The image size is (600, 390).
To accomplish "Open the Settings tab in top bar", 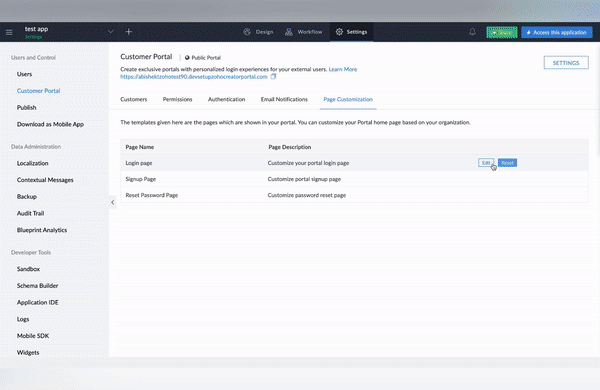I will point(351,32).
